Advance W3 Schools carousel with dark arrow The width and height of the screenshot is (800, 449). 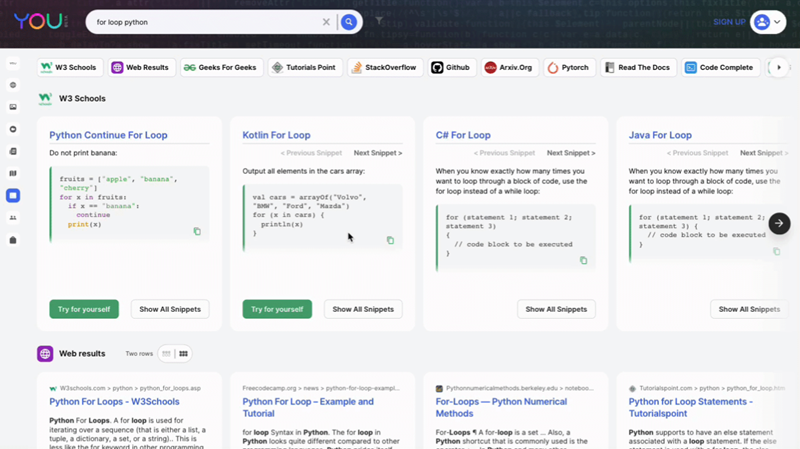[x=779, y=224]
